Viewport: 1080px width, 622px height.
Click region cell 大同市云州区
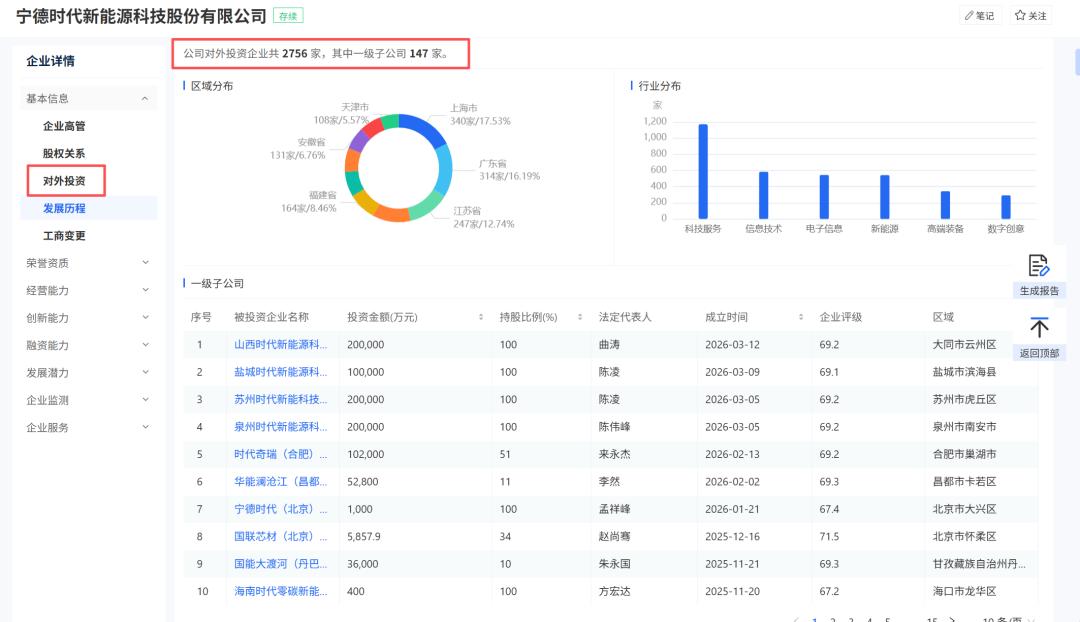(x=964, y=344)
